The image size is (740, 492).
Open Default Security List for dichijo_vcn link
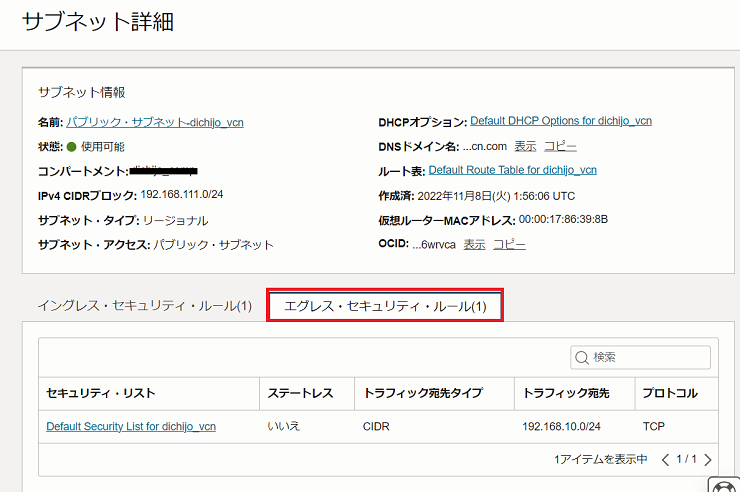131,426
